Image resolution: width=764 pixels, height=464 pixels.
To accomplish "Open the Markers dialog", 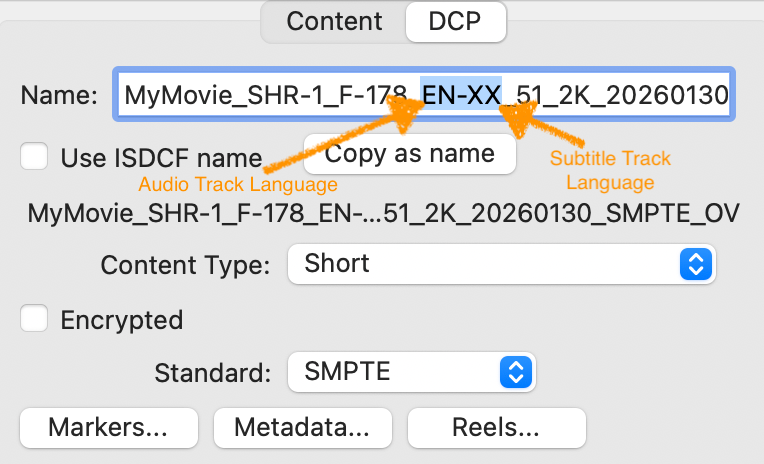I will [108, 428].
